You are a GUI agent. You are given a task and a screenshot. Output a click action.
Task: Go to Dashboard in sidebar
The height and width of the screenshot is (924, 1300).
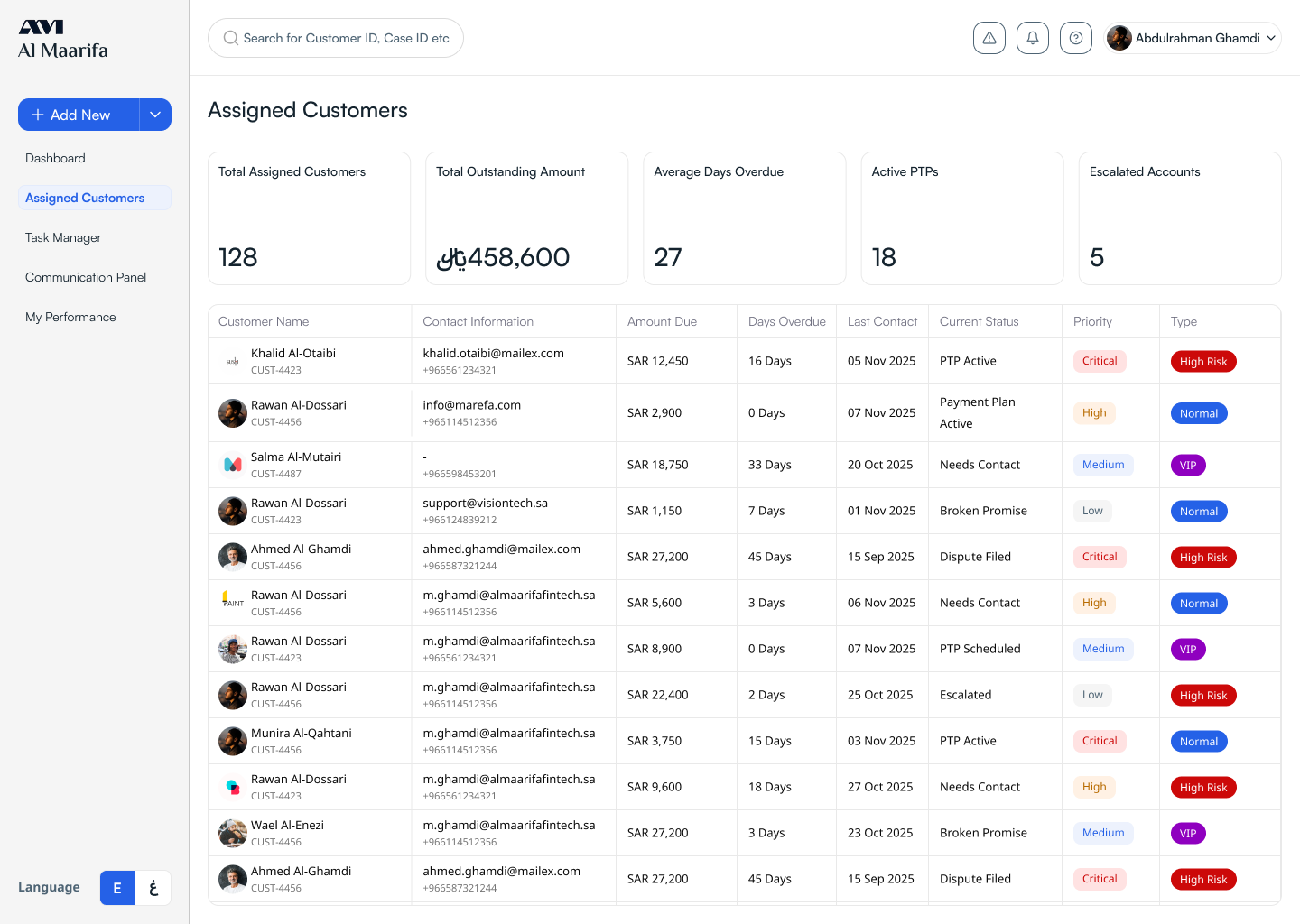pyautogui.click(x=55, y=158)
